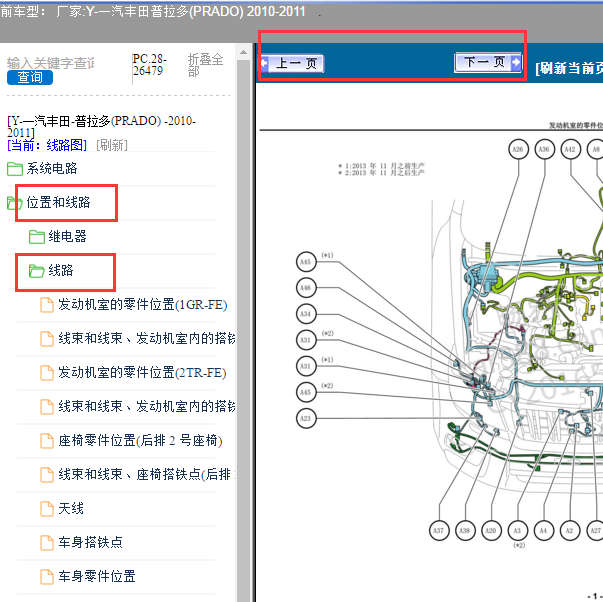Click page icon beside 线束和线束、座椅搭铁点
This screenshot has height=602, width=603.
point(47,475)
